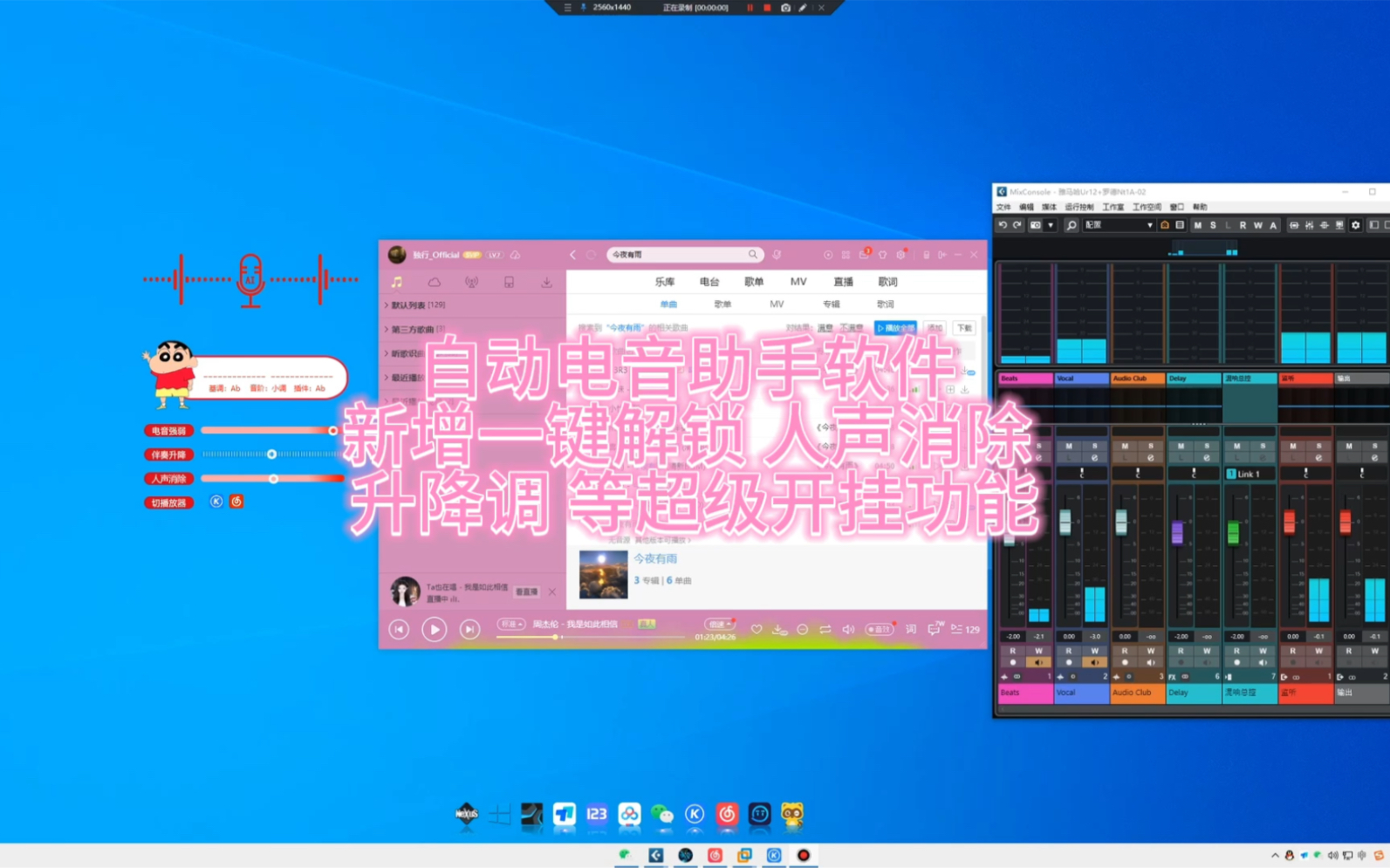Screen dimensions: 1390x868
Task: Click MixConsole camera snapshot icon
Action: (x=1036, y=225)
